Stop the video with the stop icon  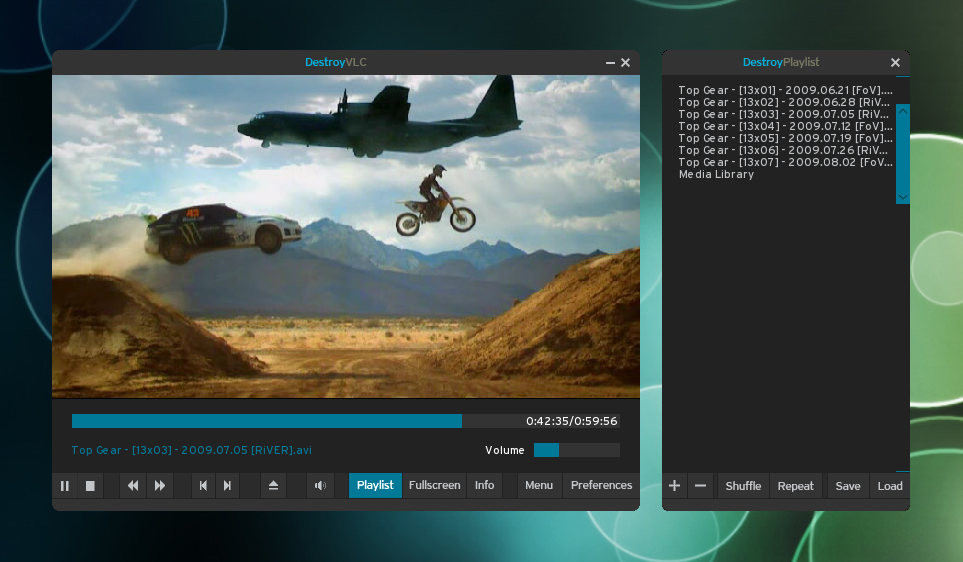90,486
